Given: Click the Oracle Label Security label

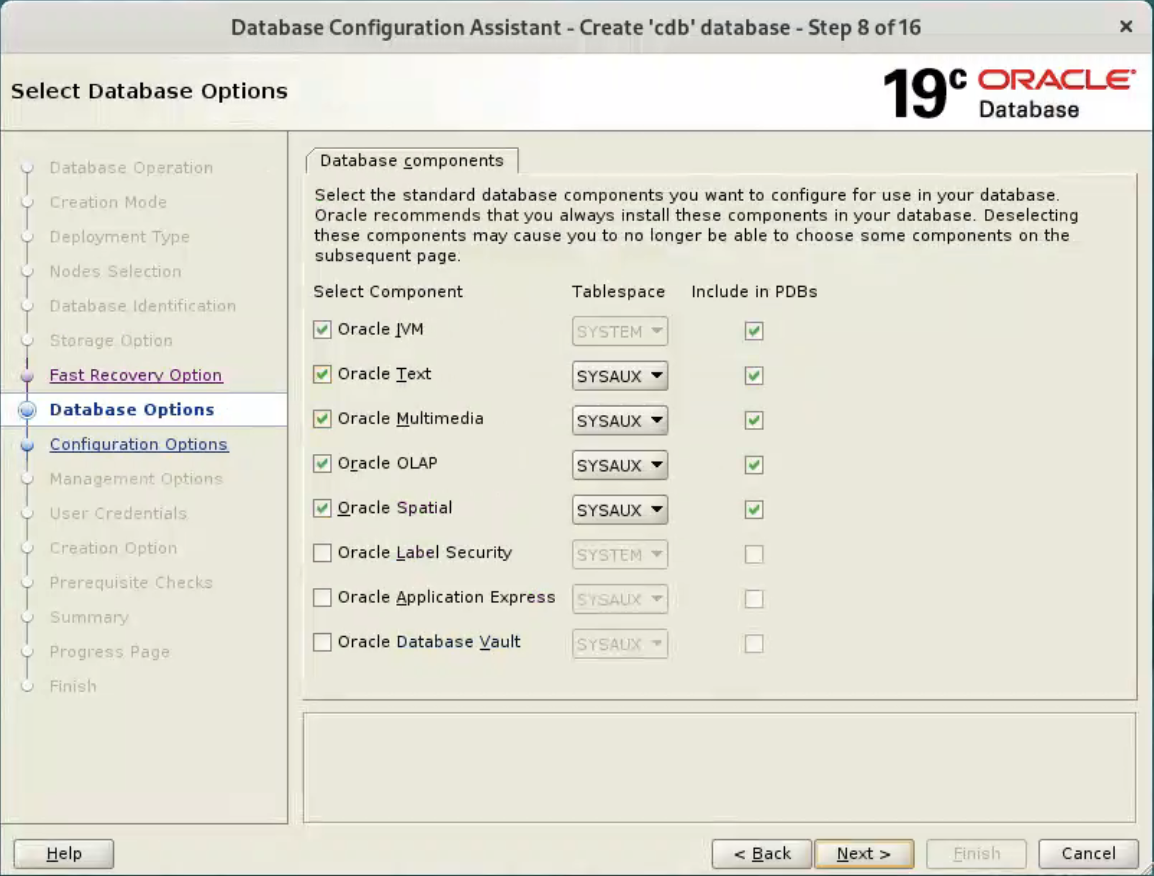Looking at the screenshot, I should click(425, 553).
